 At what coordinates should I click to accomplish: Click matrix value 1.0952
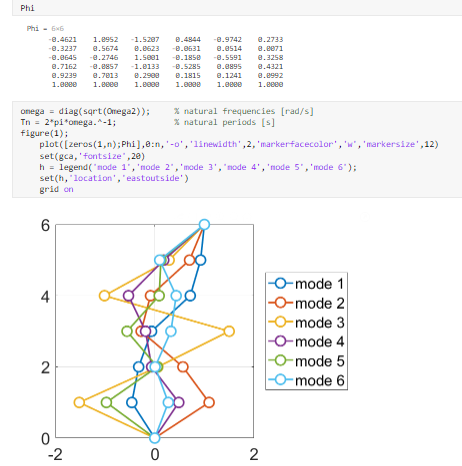click(x=105, y=39)
